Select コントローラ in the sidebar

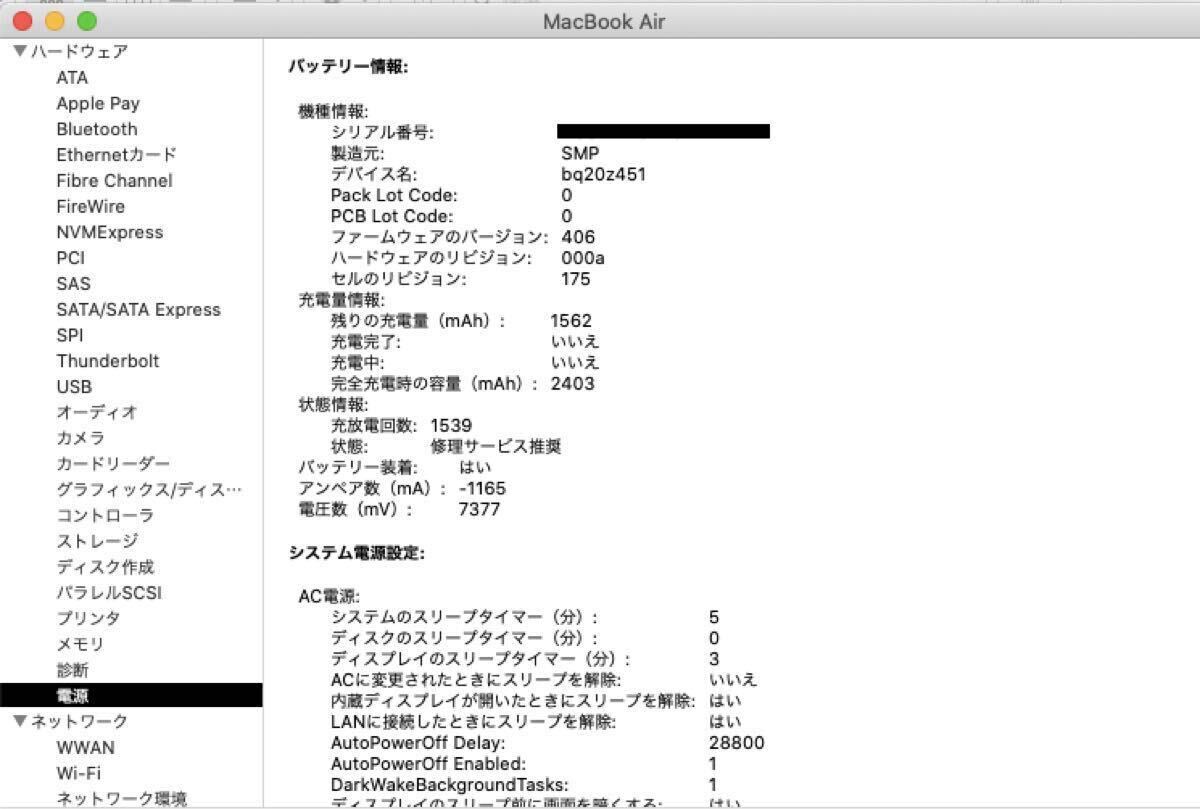coord(105,516)
